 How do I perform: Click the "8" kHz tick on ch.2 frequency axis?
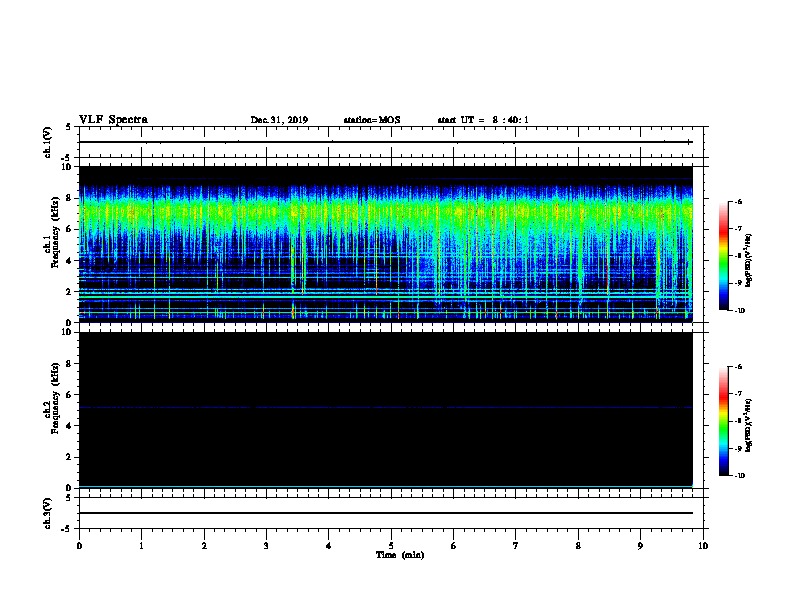(69, 363)
